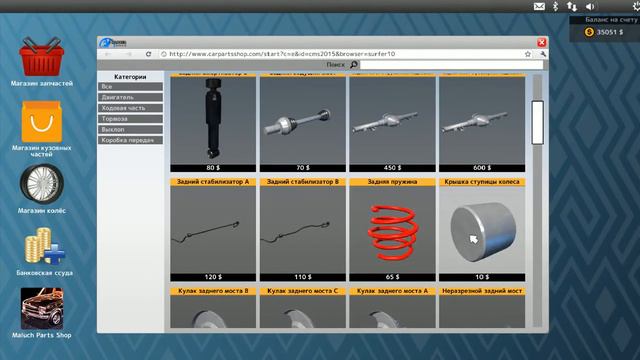Open the mail envelope icon

539,6
